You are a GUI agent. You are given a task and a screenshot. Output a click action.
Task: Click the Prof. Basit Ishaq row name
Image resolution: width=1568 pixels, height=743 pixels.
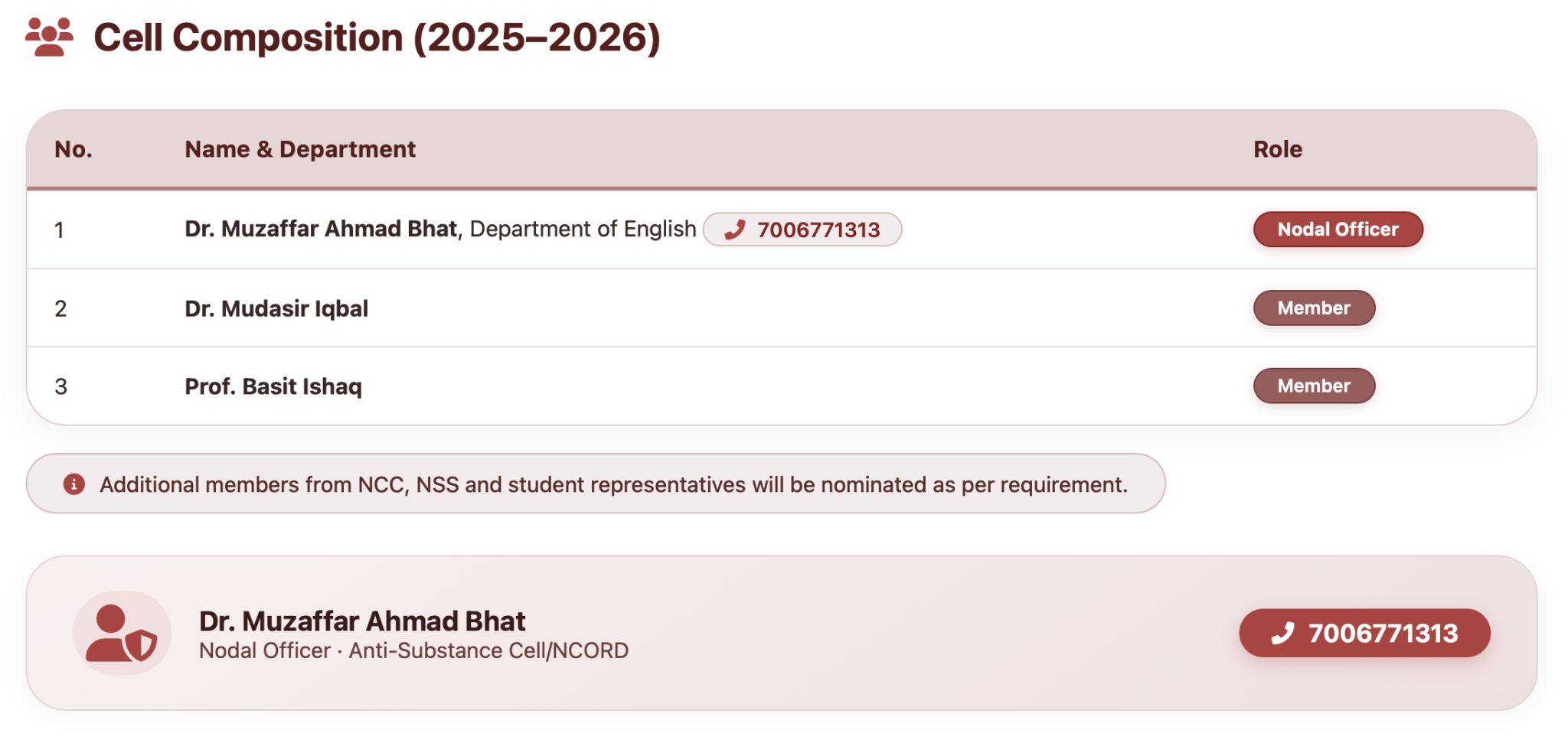tap(273, 386)
